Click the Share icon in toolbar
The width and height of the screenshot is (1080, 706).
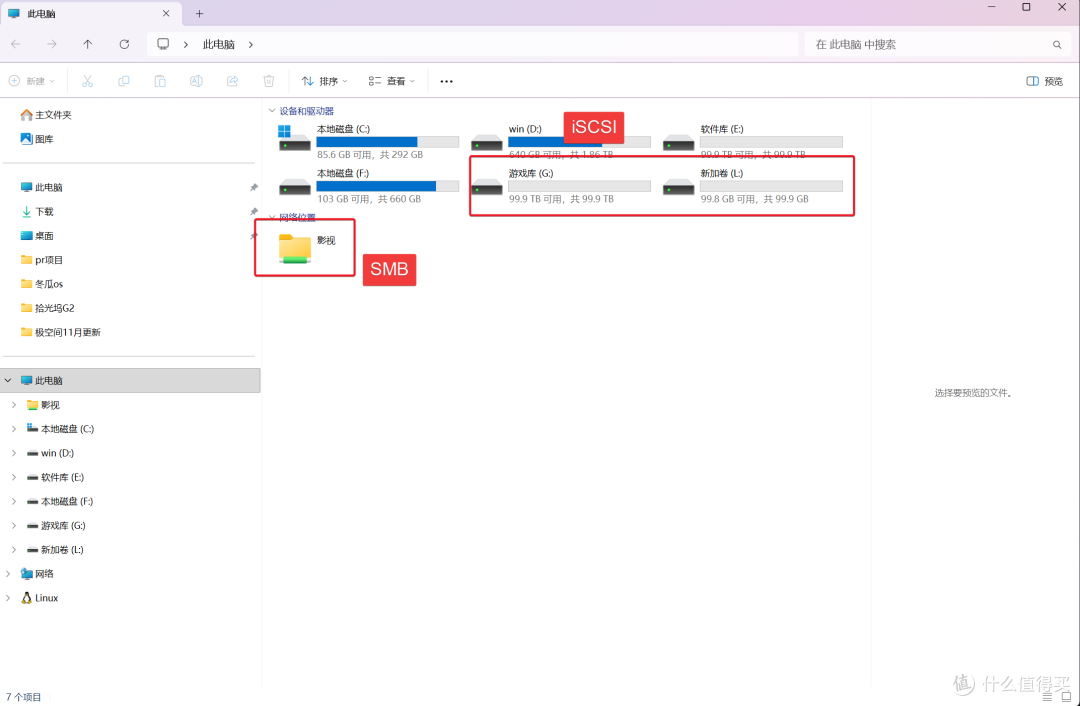point(233,81)
